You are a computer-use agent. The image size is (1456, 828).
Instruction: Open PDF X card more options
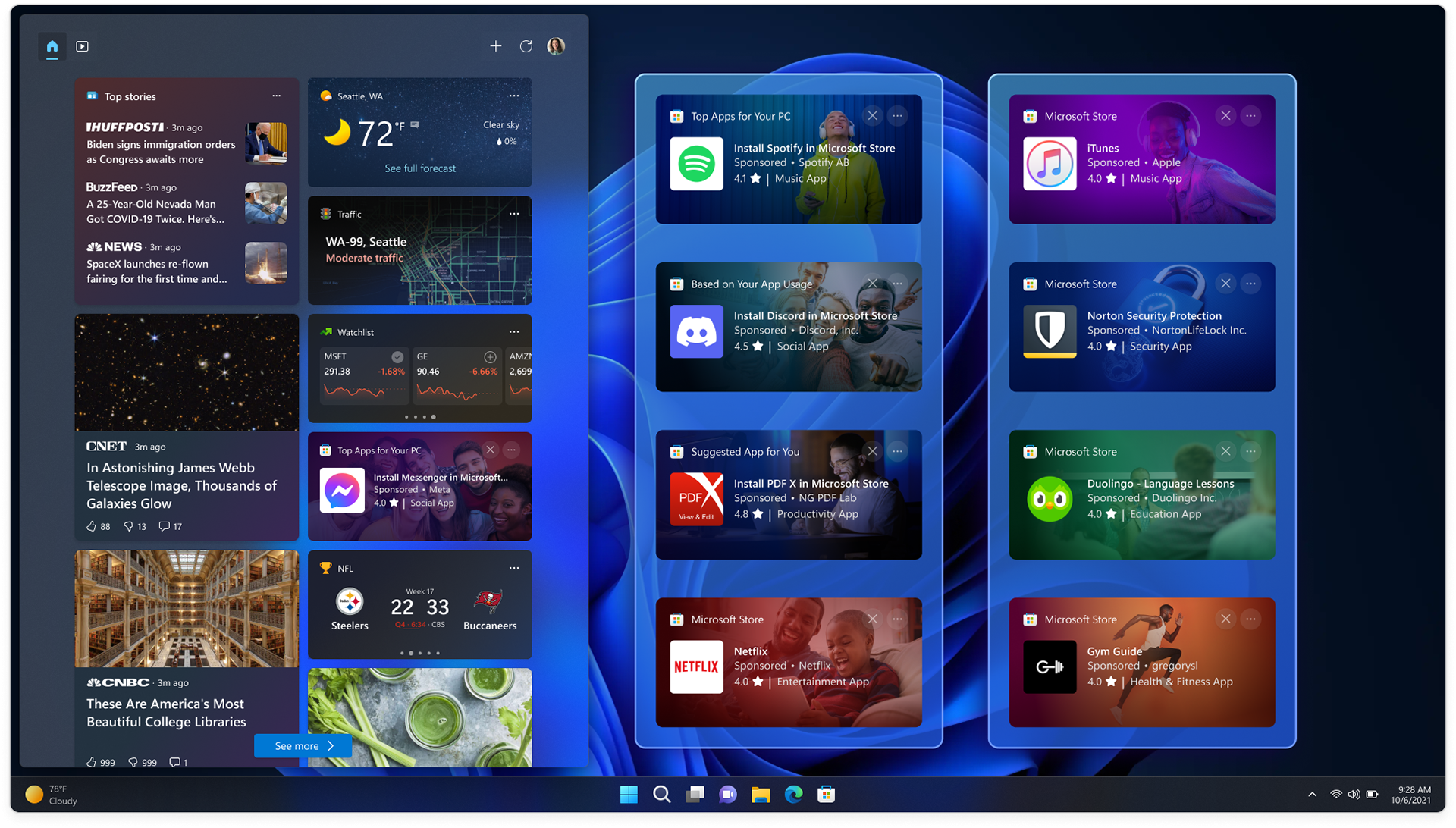(897, 451)
